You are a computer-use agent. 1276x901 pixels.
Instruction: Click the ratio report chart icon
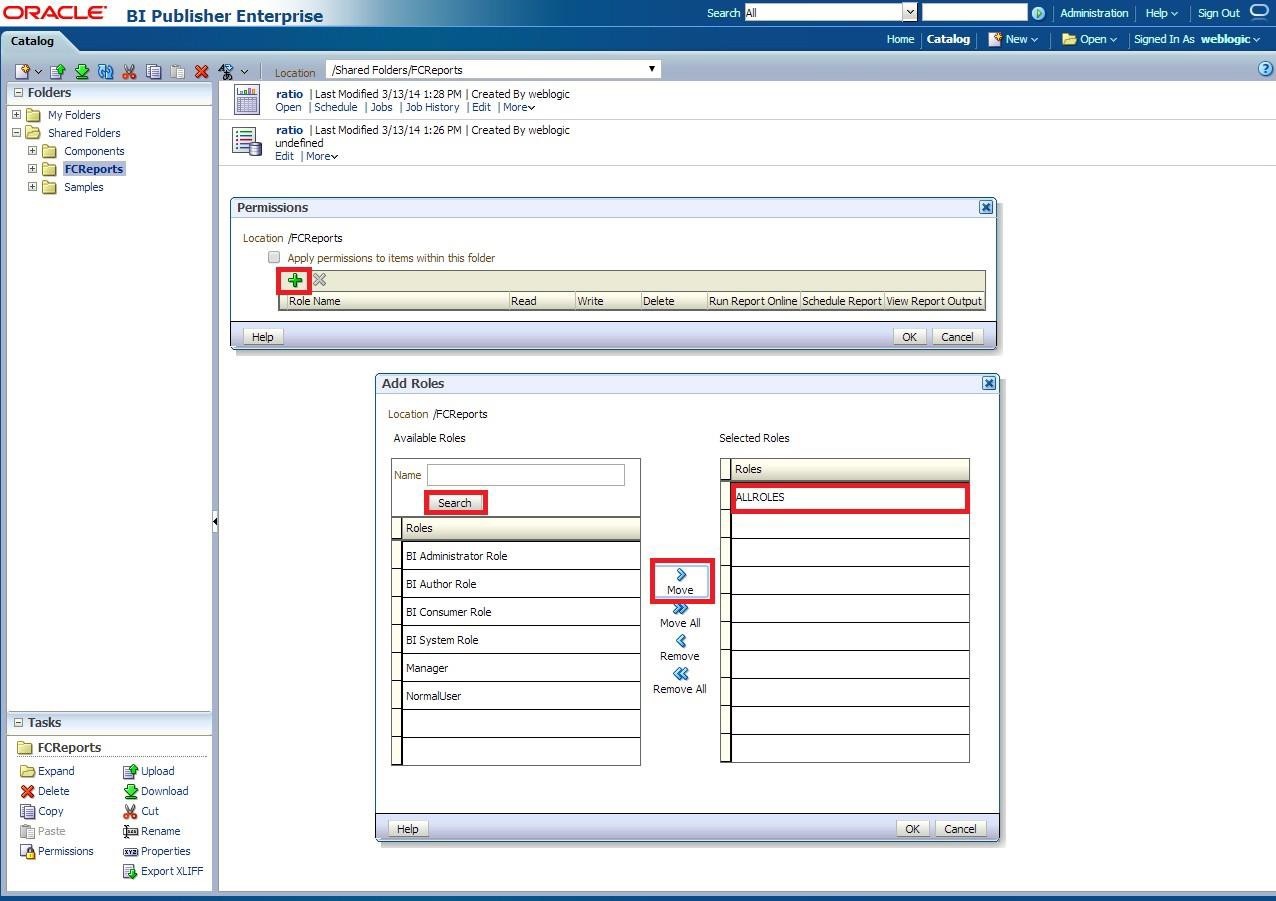[x=247, y=99]
